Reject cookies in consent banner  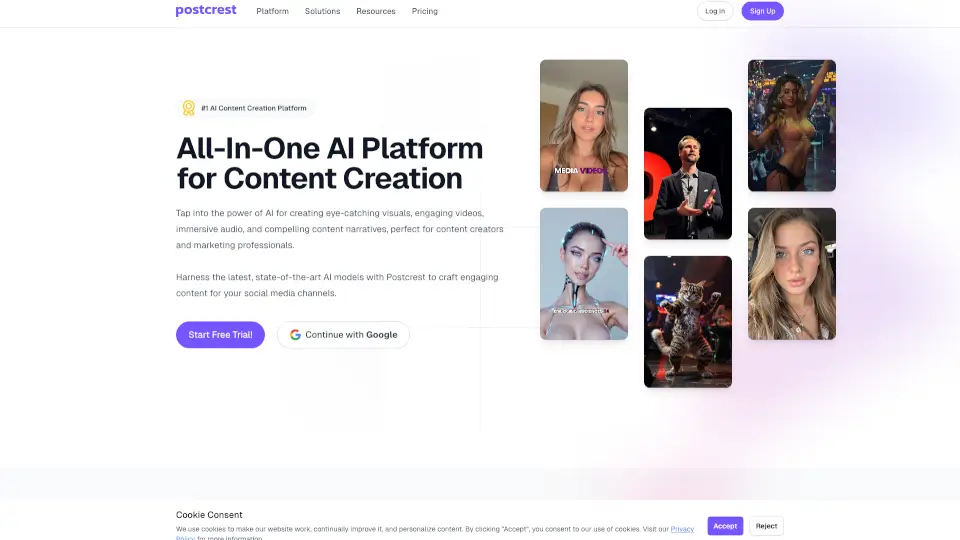(766, 526)
